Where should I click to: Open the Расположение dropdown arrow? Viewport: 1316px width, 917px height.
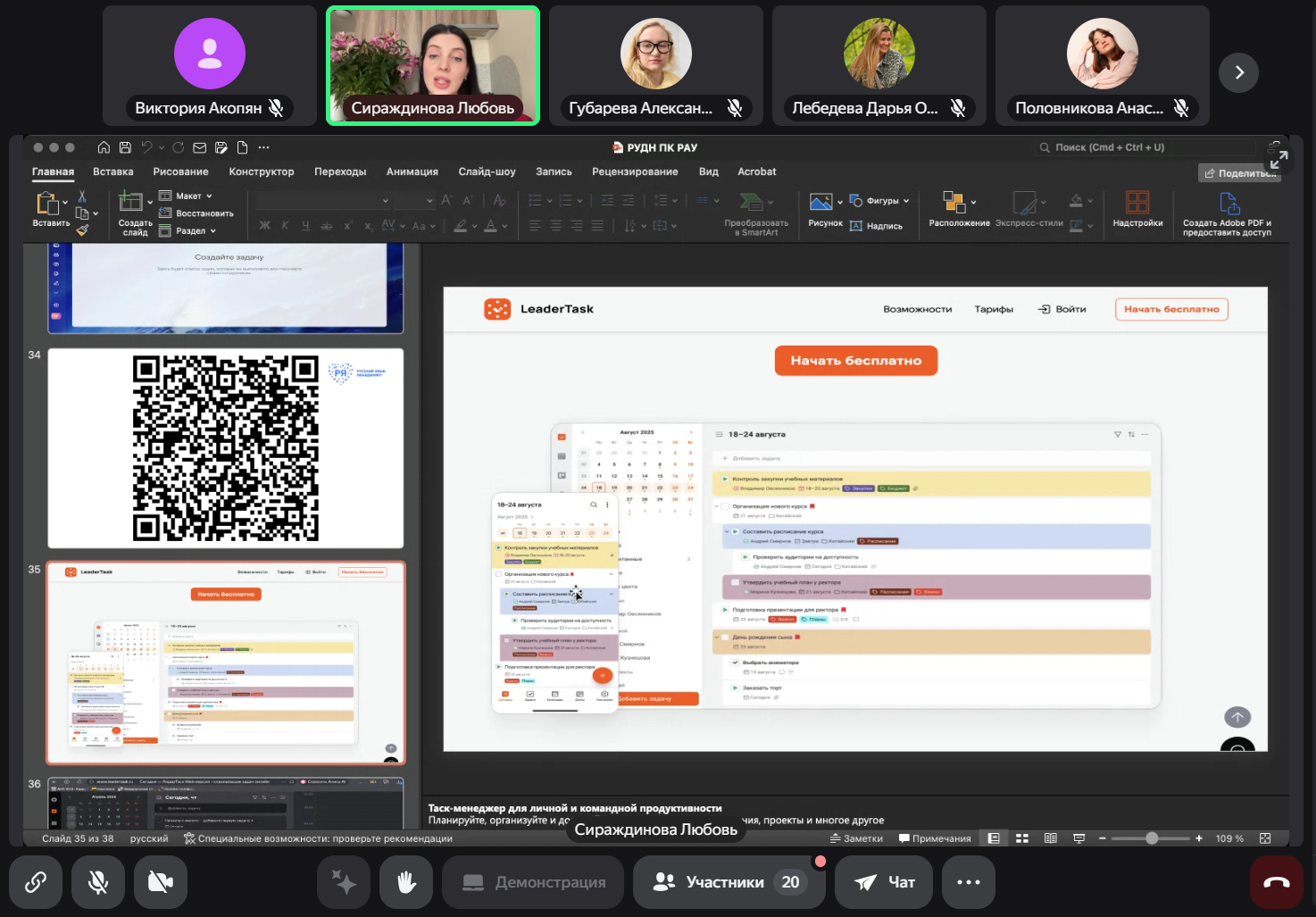(973, 202)
